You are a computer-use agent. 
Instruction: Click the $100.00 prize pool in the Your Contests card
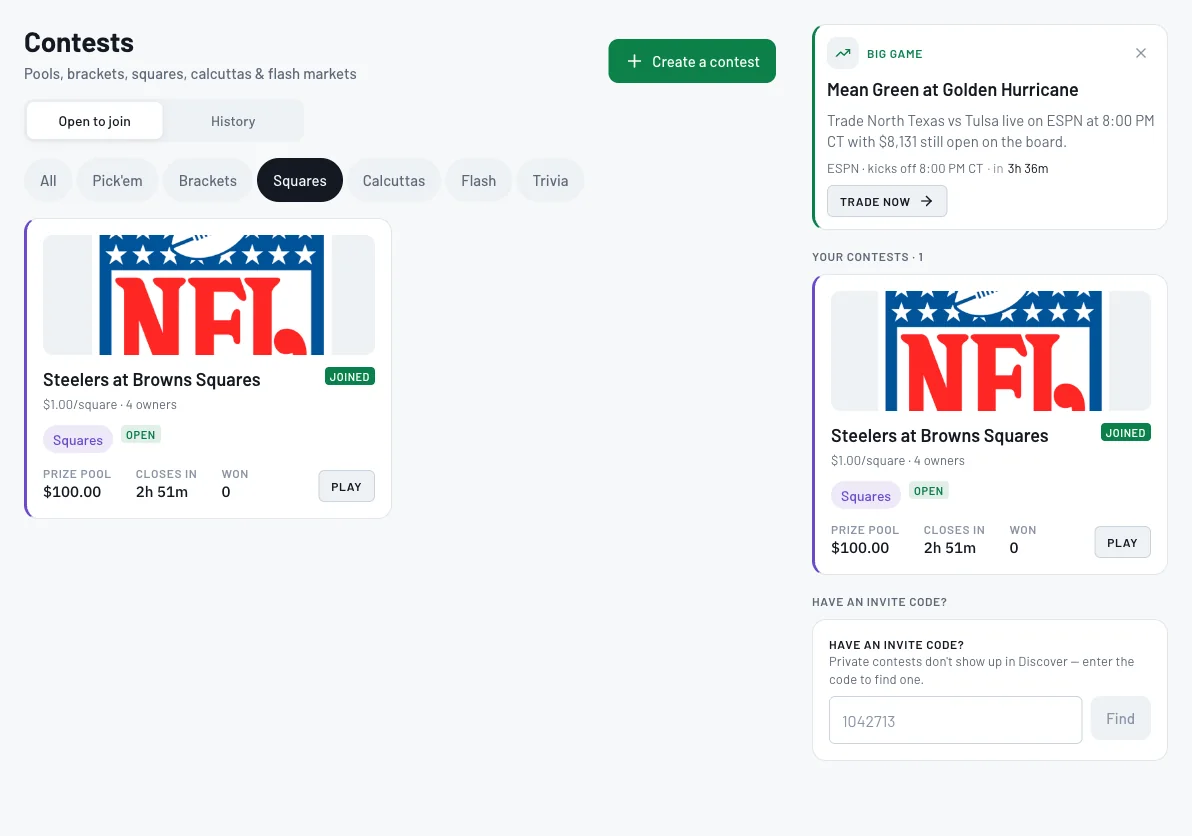[x=860, y=548]
